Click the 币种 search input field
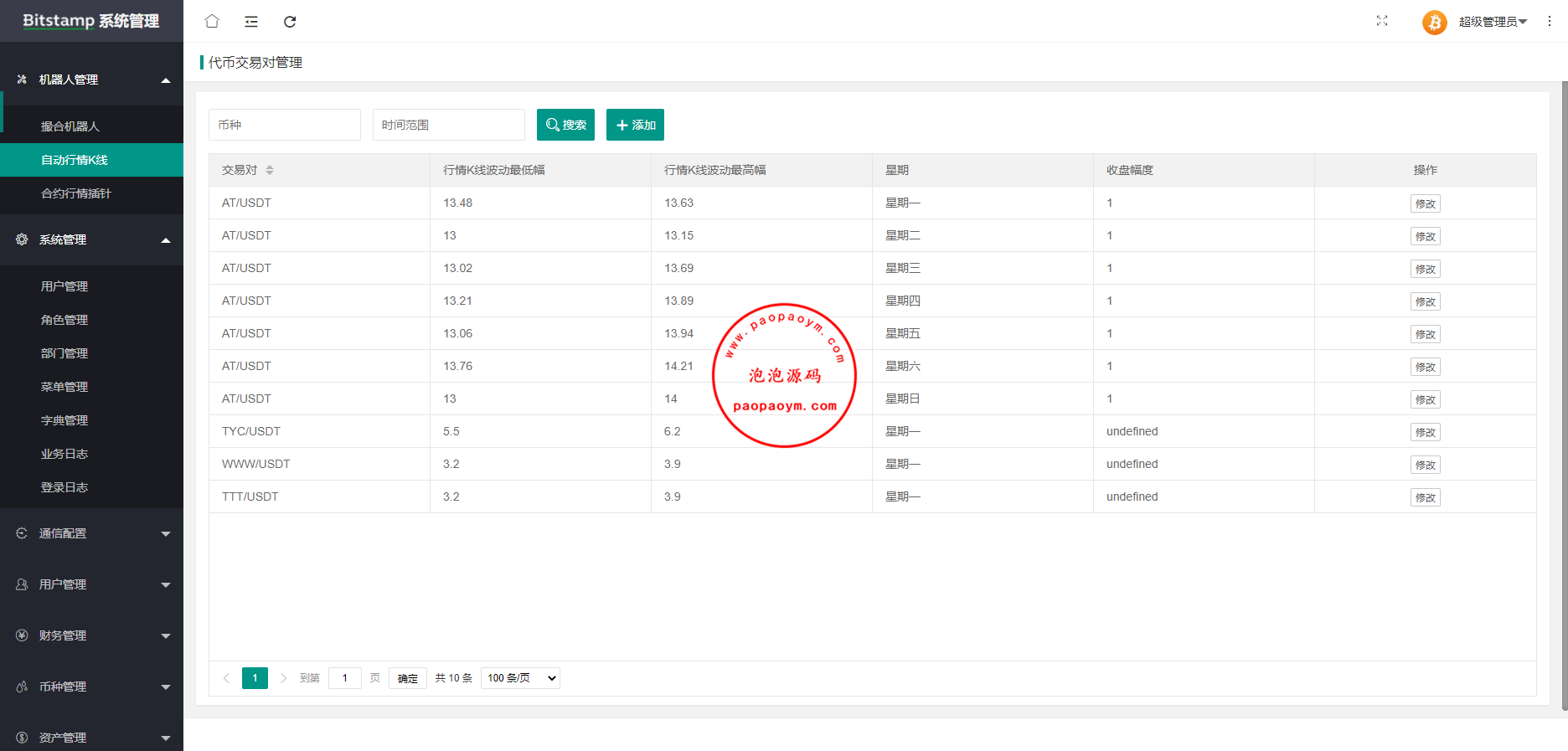The image size is (1568, 751). tap(285, 125)
